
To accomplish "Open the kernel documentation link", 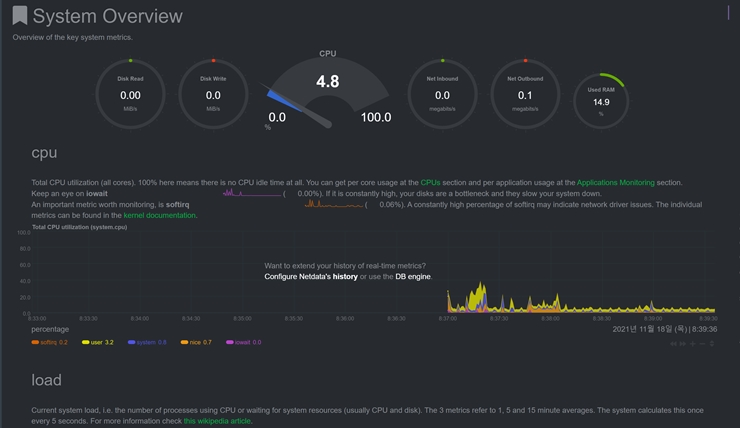I will click(x=160, y=215).
